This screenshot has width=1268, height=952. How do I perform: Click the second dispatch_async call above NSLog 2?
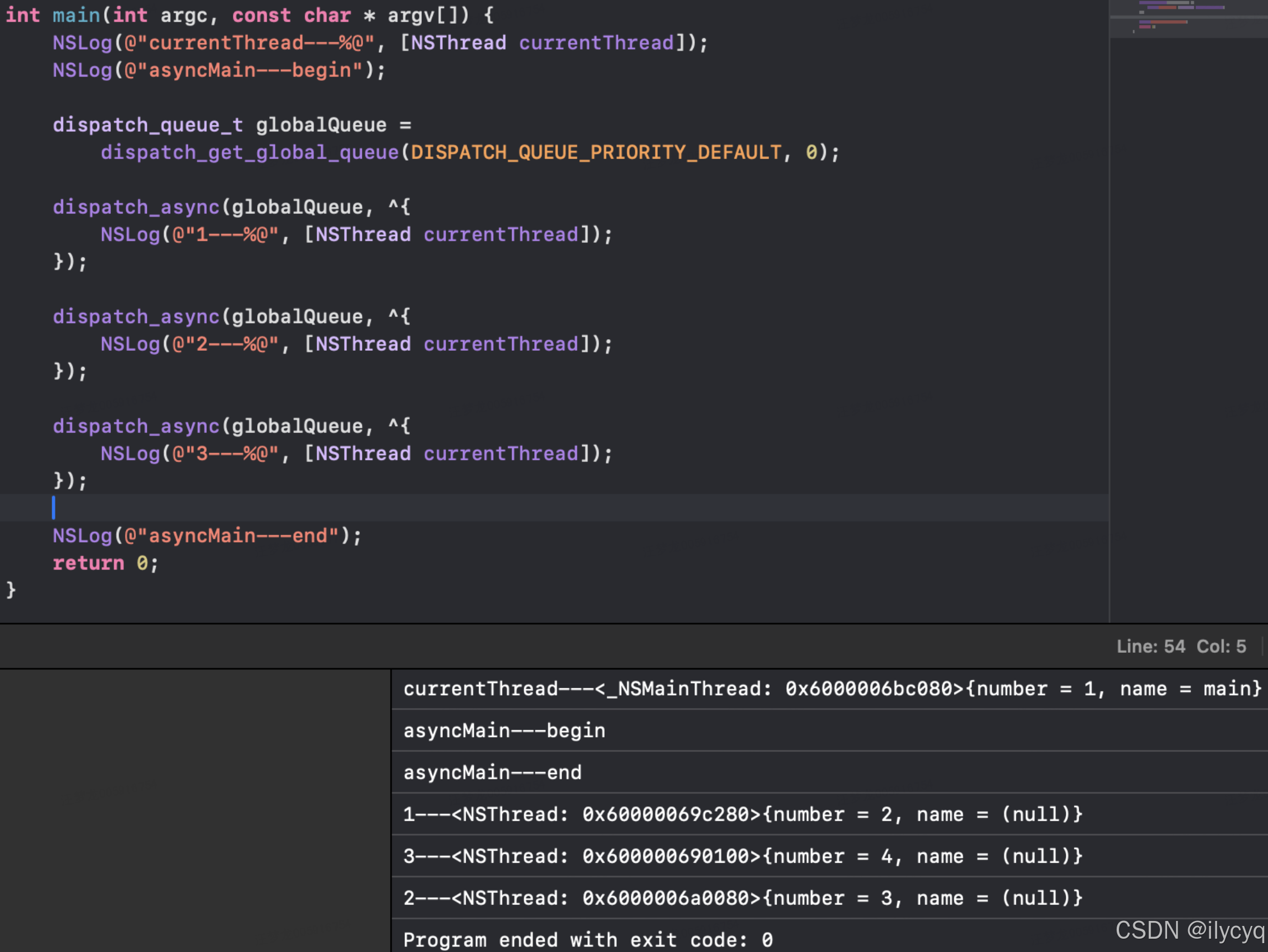[136, 316]
